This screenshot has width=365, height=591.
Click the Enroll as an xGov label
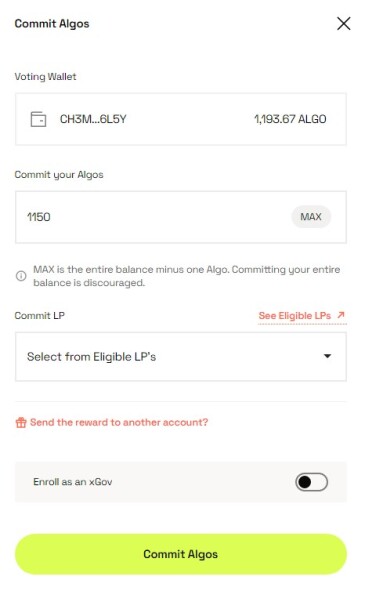point(72,482)
